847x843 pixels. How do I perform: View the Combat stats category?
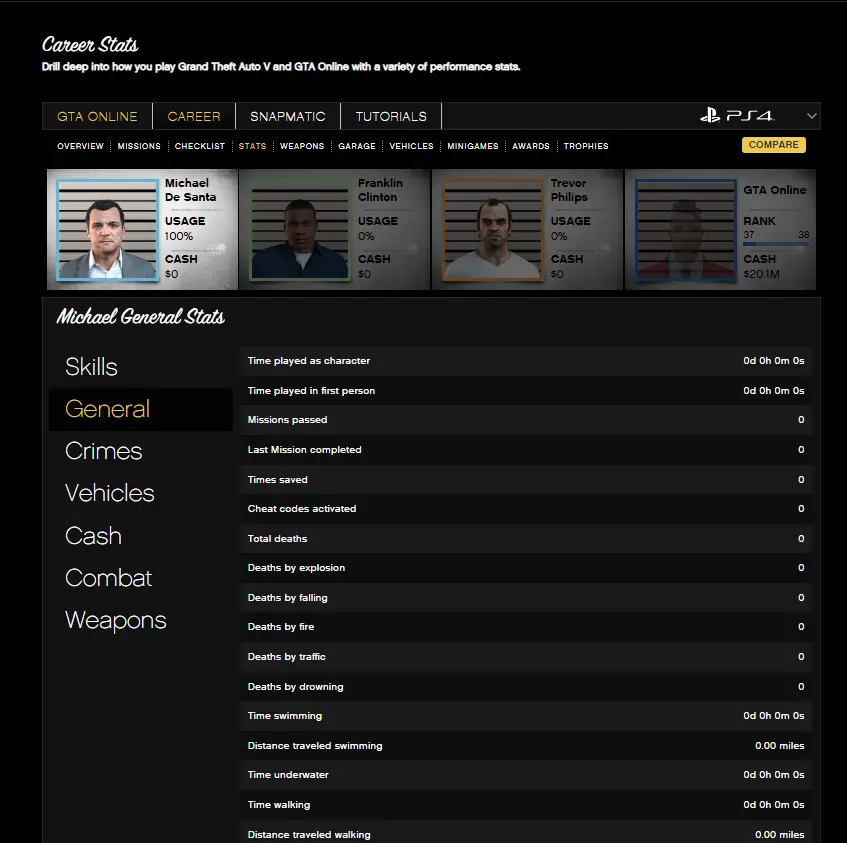(109, 578)
